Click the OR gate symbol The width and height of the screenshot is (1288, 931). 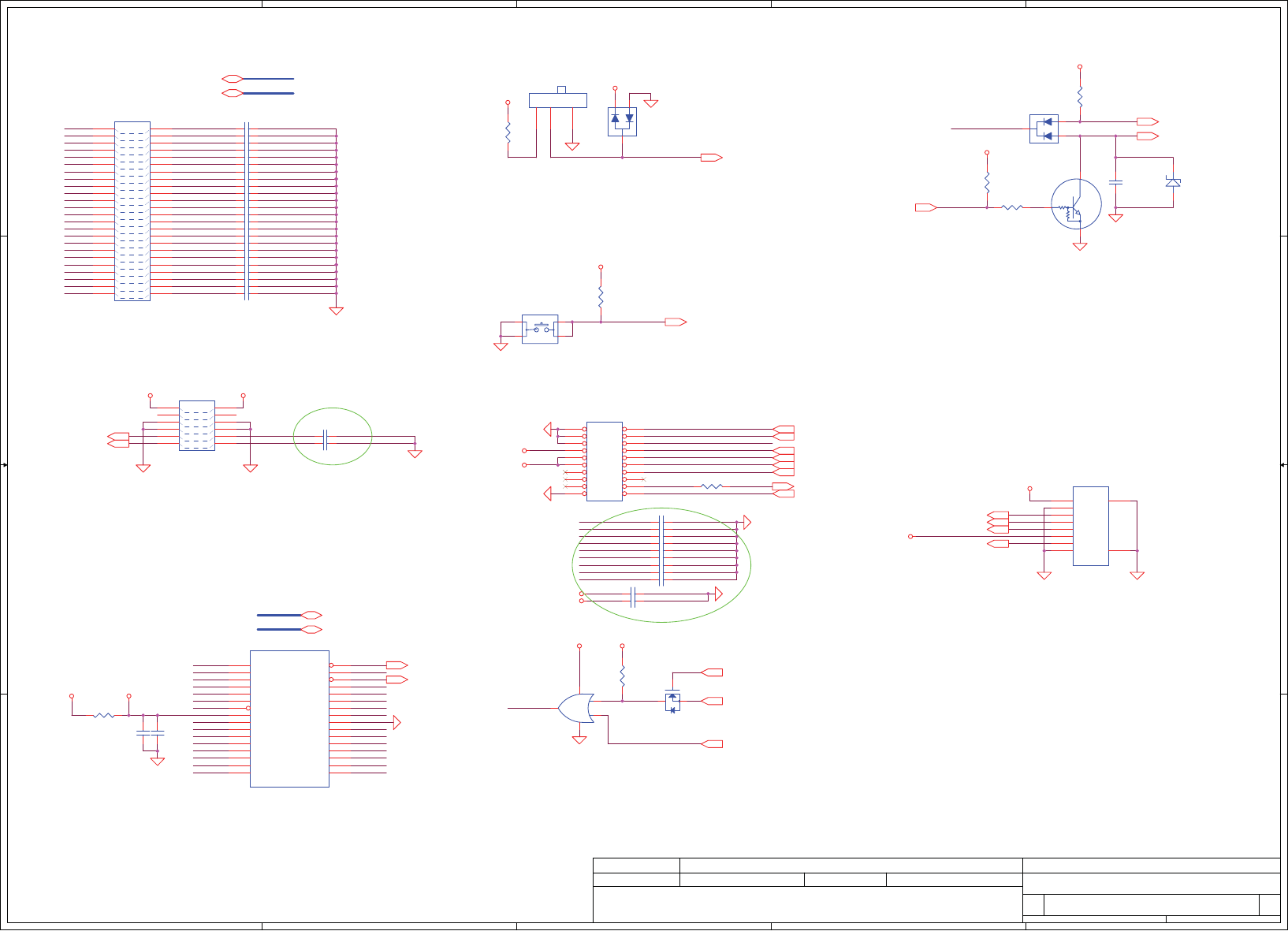point(576,709)
